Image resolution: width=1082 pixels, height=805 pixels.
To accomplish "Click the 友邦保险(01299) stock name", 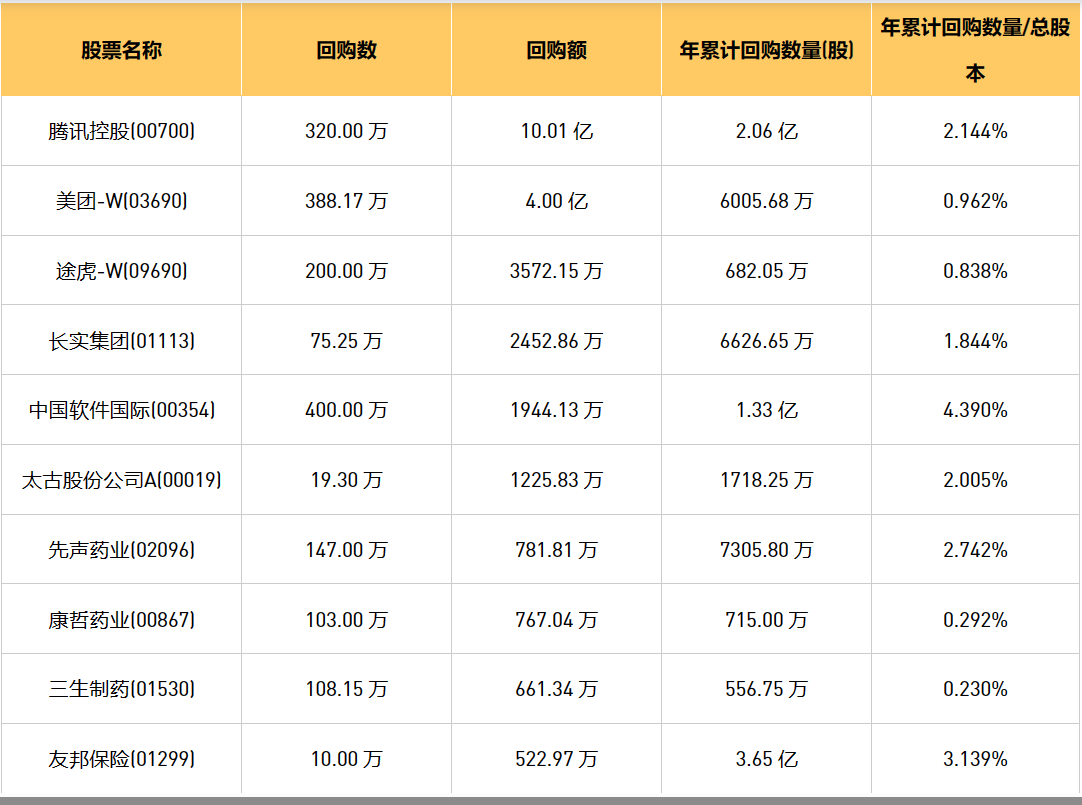I will (x=121, y=759).
